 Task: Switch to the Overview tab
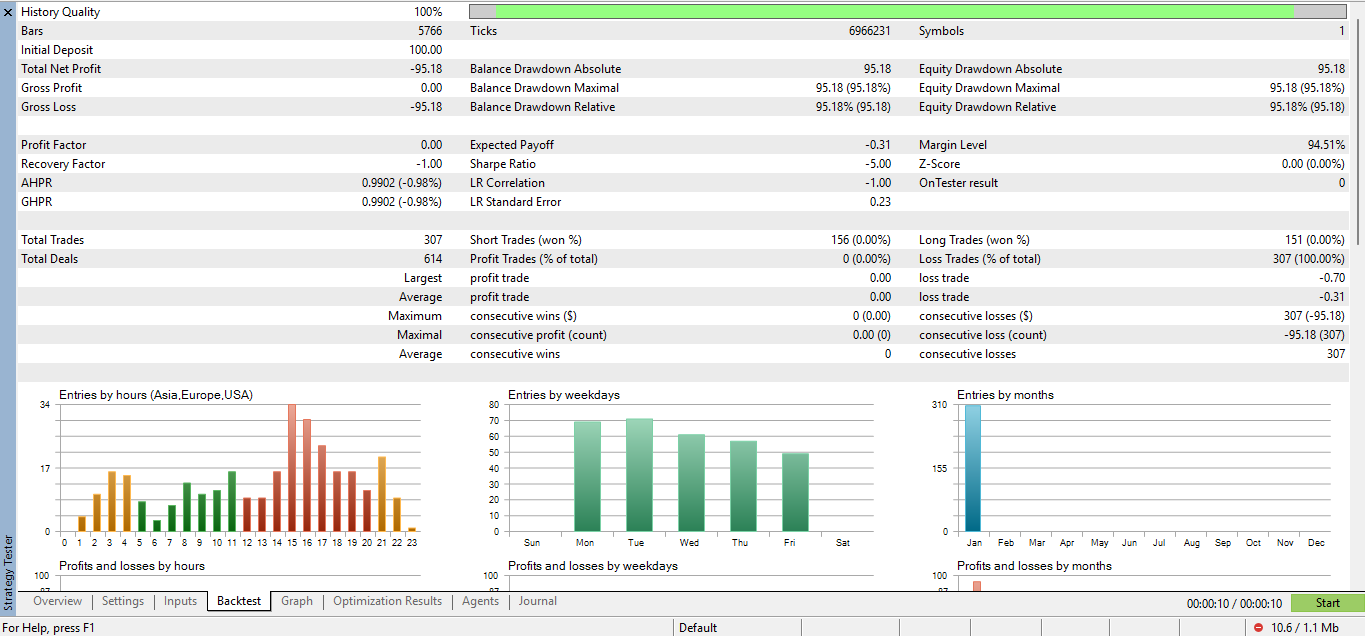[57, 601]
